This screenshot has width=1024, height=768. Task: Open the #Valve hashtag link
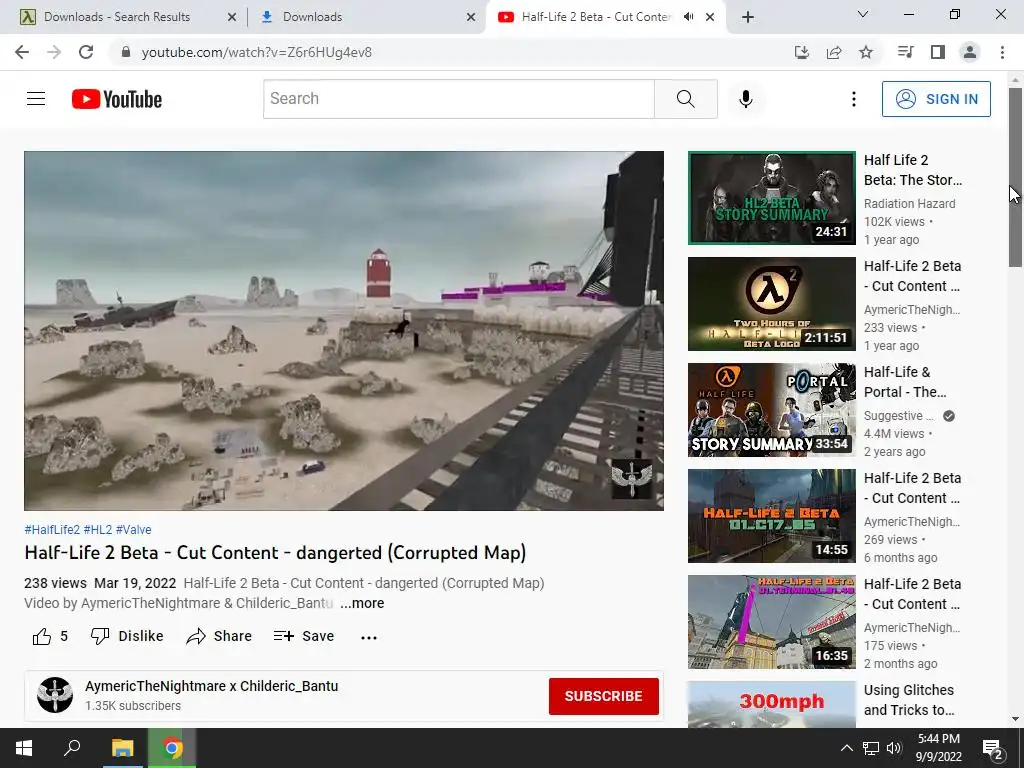pyautogui.click(x=133, y=530)
